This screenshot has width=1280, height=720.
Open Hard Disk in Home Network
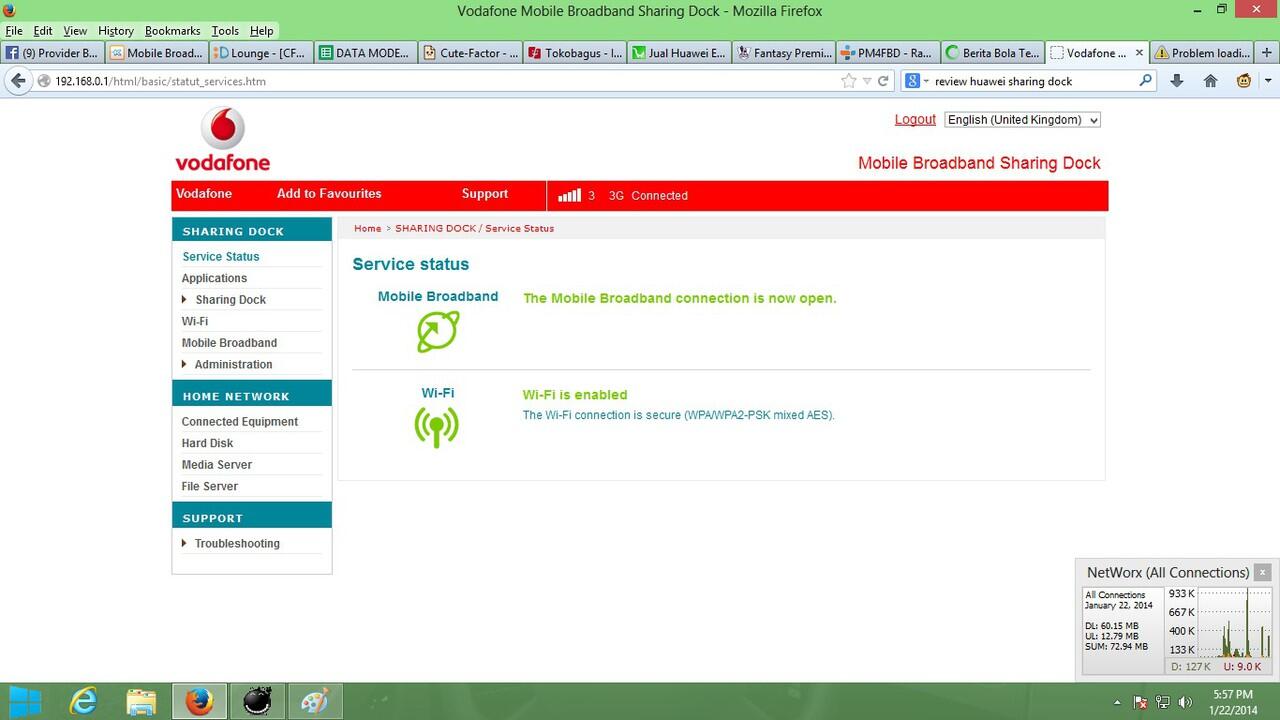click(207, 443)
